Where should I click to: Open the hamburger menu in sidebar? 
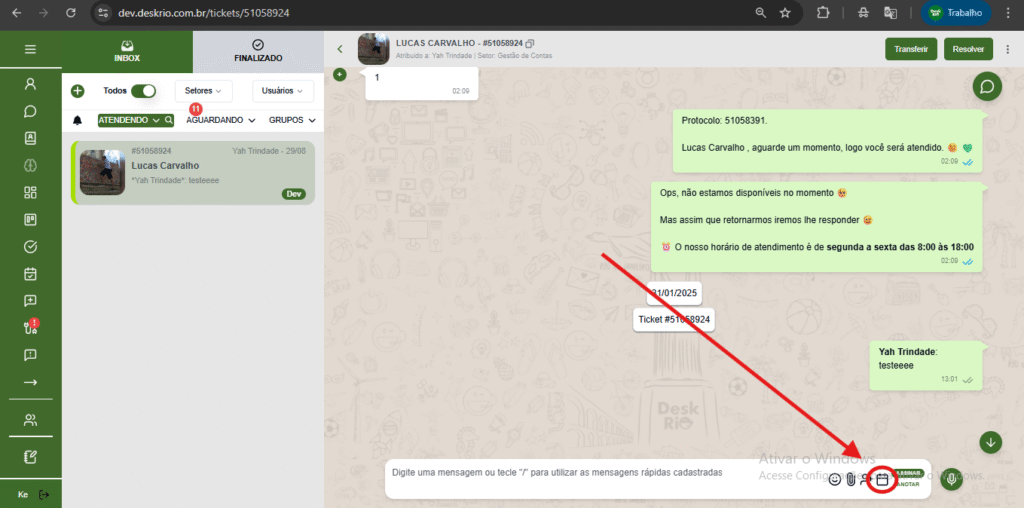tap(30, 49)
